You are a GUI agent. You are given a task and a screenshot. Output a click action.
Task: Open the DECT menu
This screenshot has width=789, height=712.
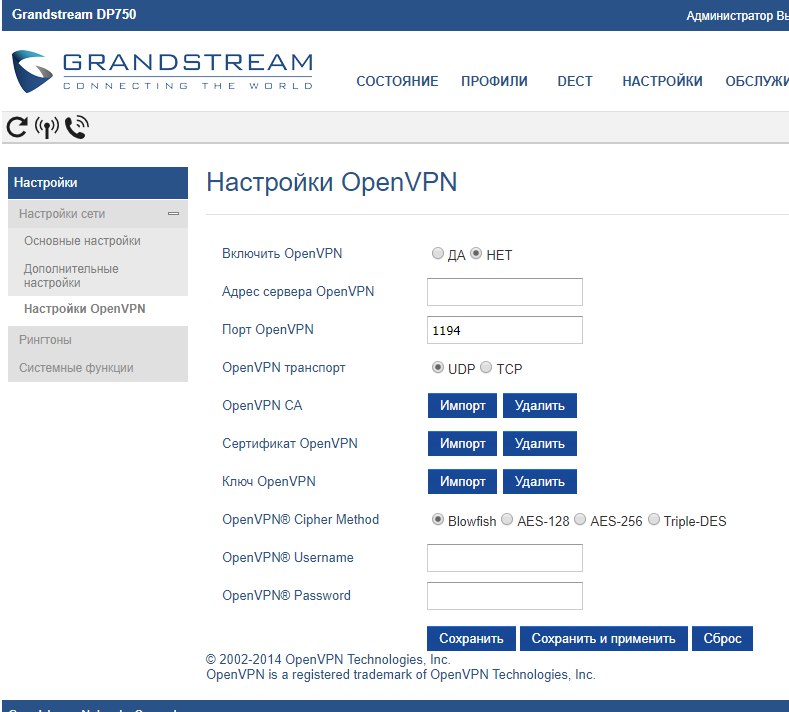(575, 81)
